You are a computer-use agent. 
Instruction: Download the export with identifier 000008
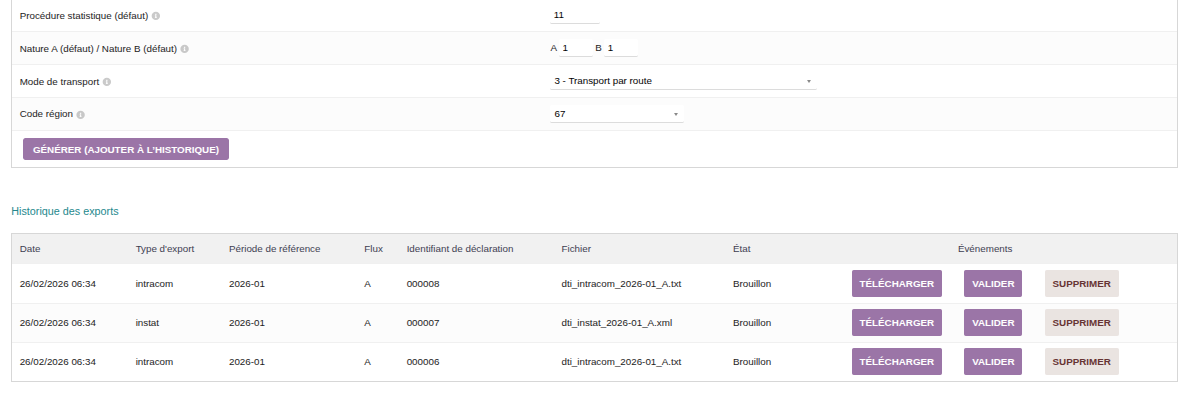coord(897,284)
